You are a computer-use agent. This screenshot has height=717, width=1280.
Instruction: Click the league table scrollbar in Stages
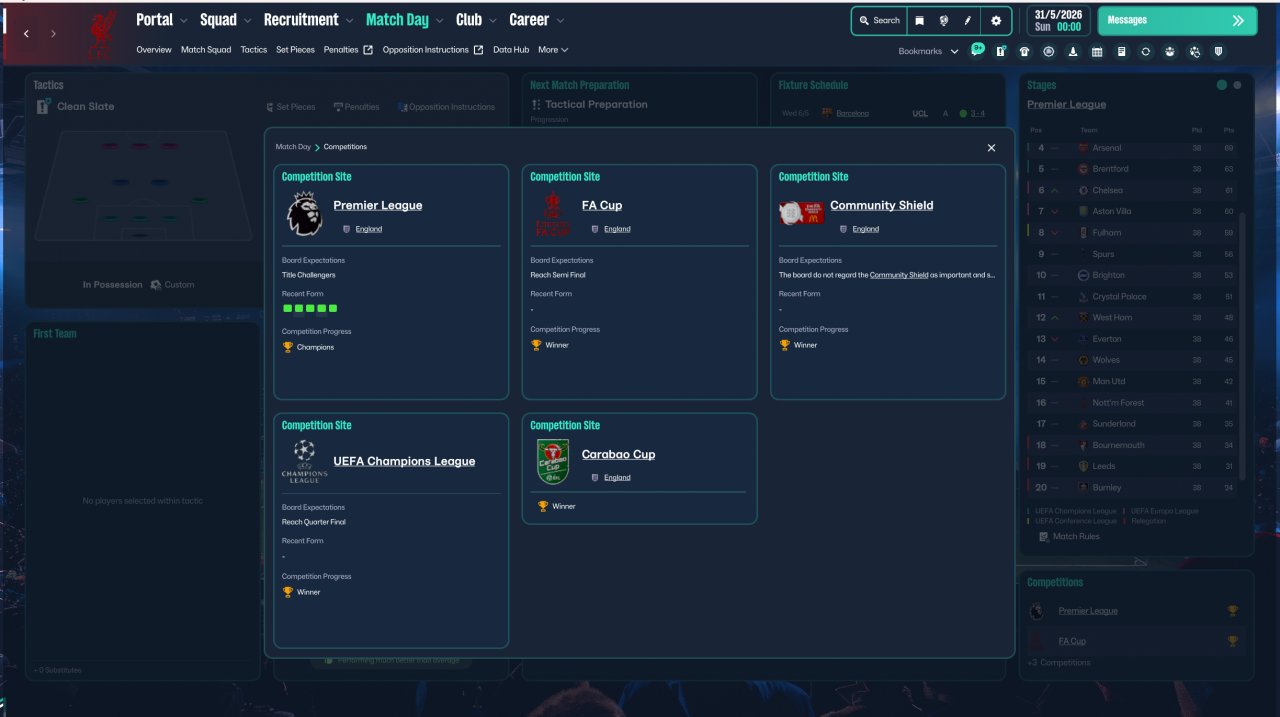pos(1243,347)
